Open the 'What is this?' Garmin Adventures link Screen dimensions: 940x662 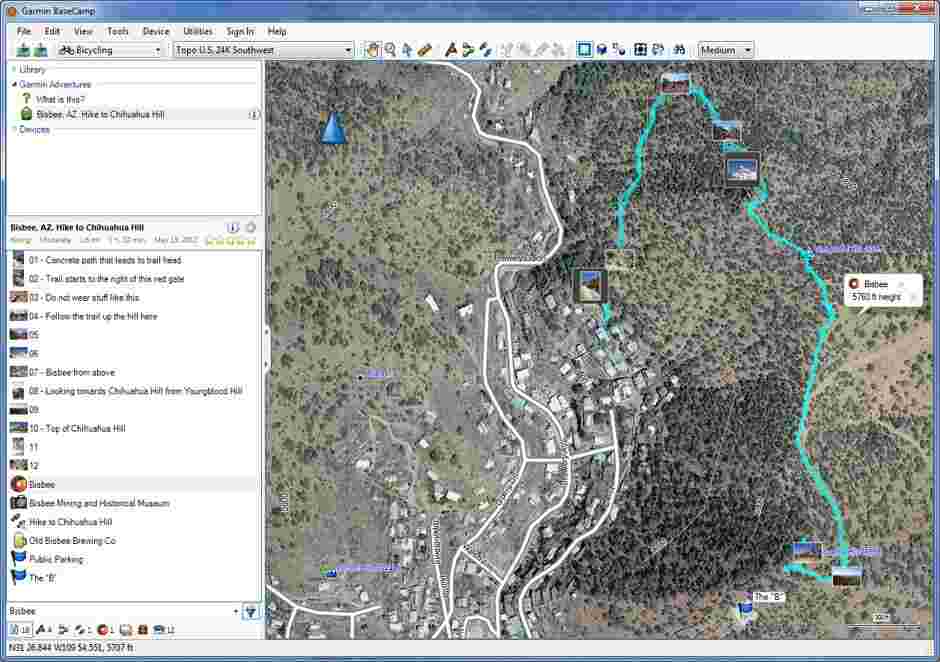pos(60,99)
